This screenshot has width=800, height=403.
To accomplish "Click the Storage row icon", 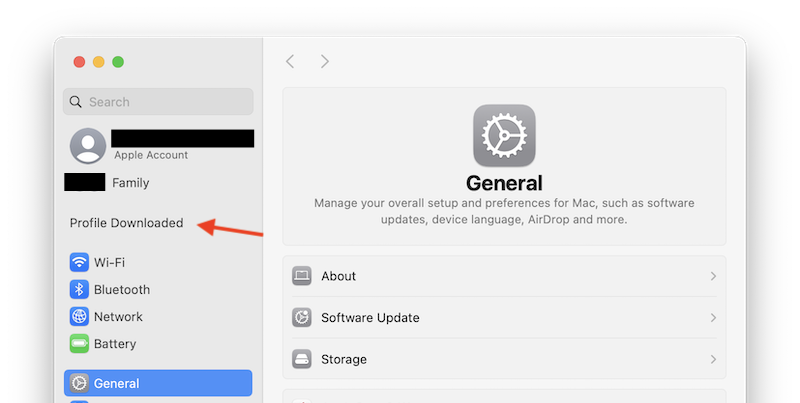I will 303,359.
